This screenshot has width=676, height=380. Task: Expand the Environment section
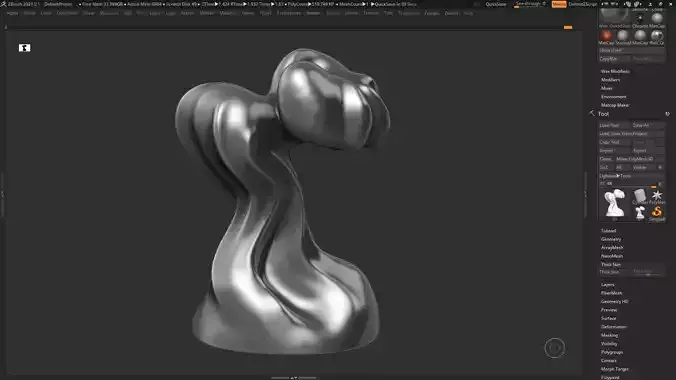pos(613,97)
